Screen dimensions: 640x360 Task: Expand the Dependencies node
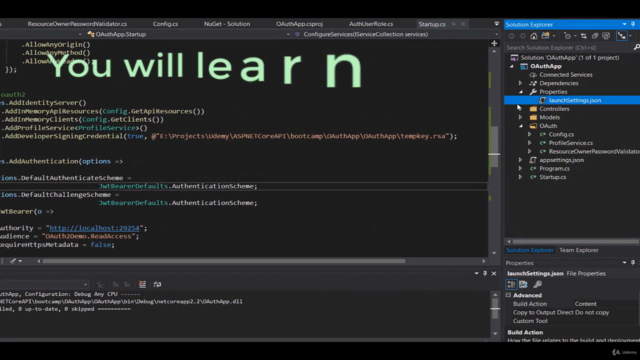pos(520,83)
